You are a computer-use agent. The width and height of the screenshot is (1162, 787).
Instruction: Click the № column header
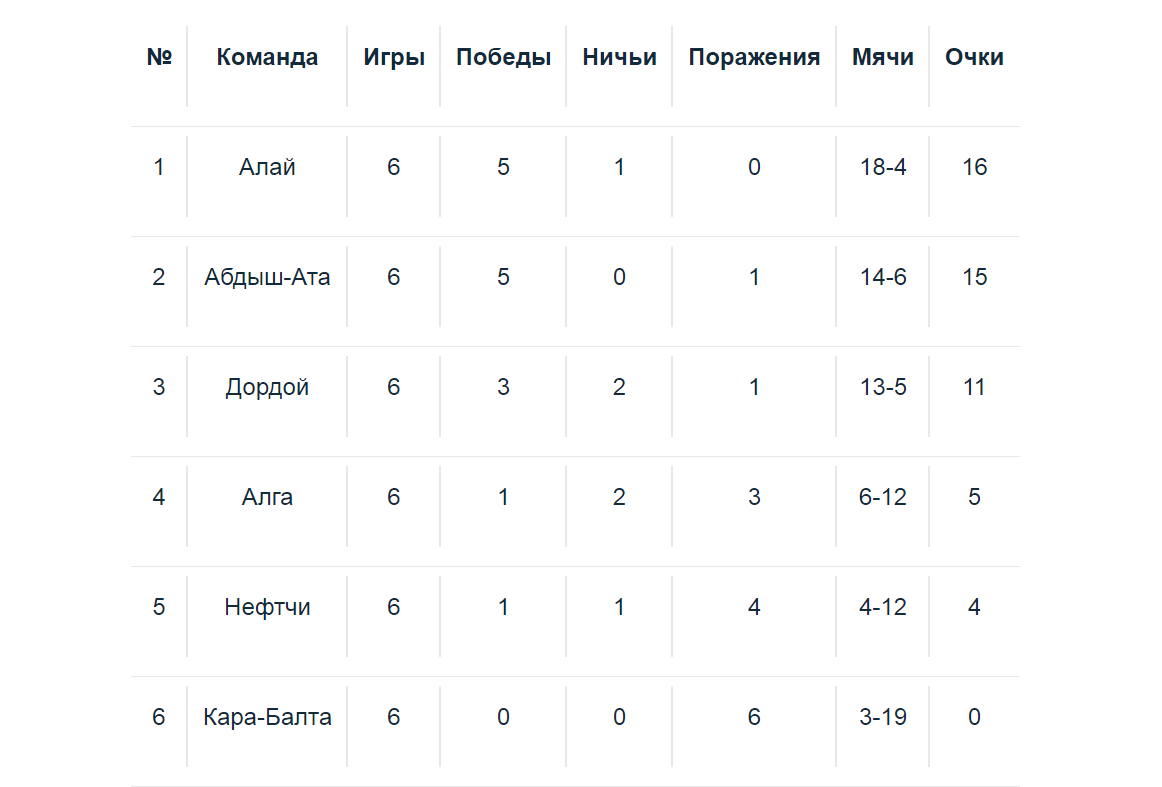(x=159, y=58)
